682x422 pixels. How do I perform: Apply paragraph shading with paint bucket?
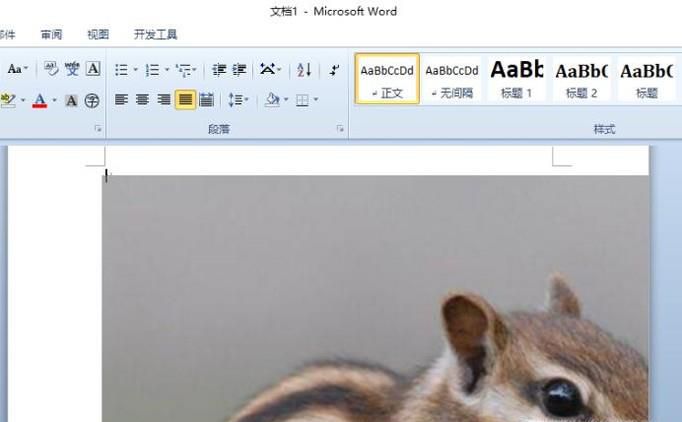tap(273, 100)
